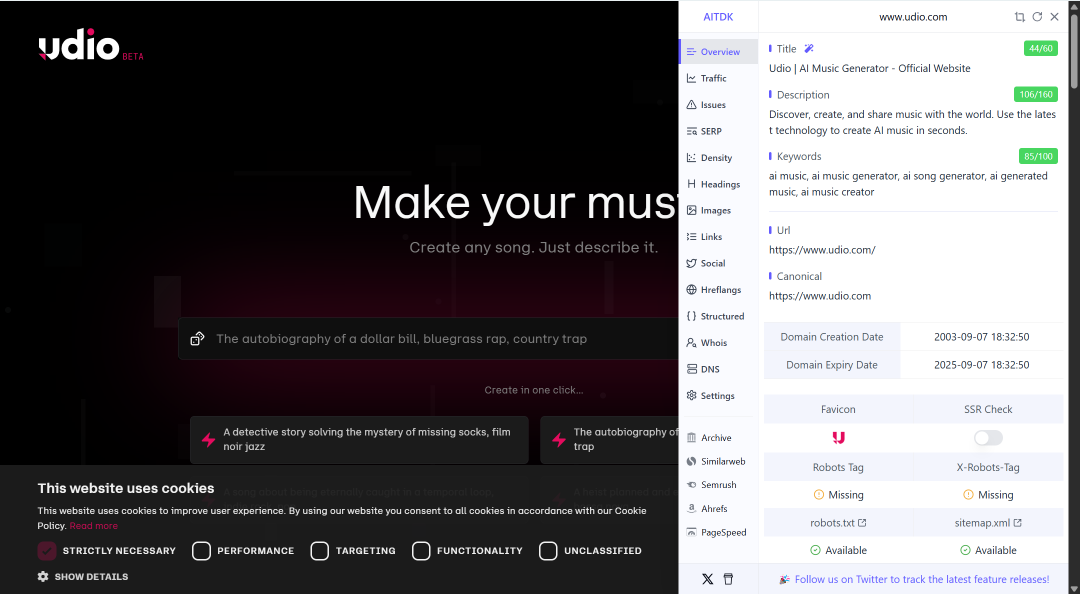Click the Canonical value https://www.udio.com

click(820, 296)
